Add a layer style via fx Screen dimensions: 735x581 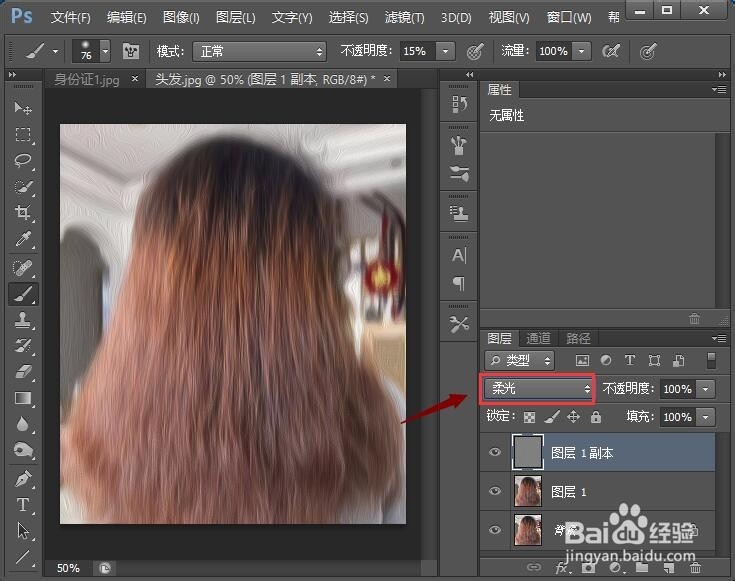tap(562, 568)
